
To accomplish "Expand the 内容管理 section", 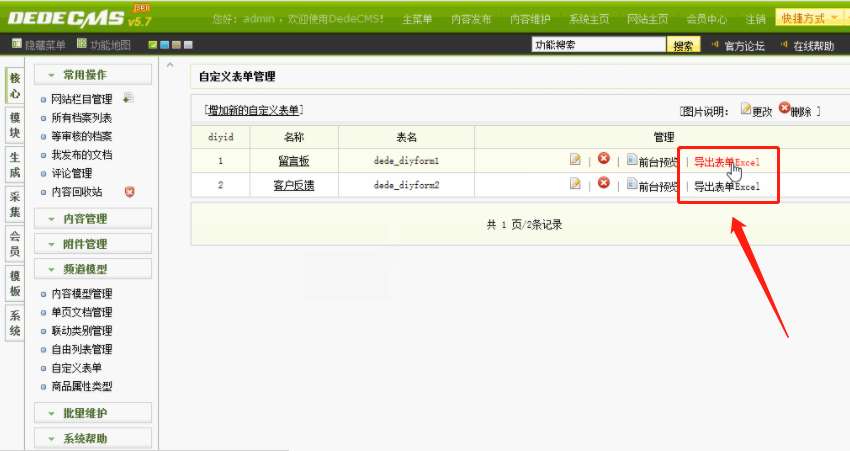I will point(93,218).
